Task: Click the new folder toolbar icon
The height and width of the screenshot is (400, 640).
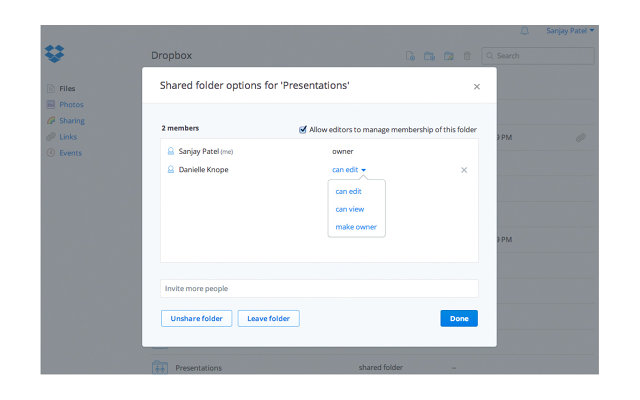Action: click(429, 56)
